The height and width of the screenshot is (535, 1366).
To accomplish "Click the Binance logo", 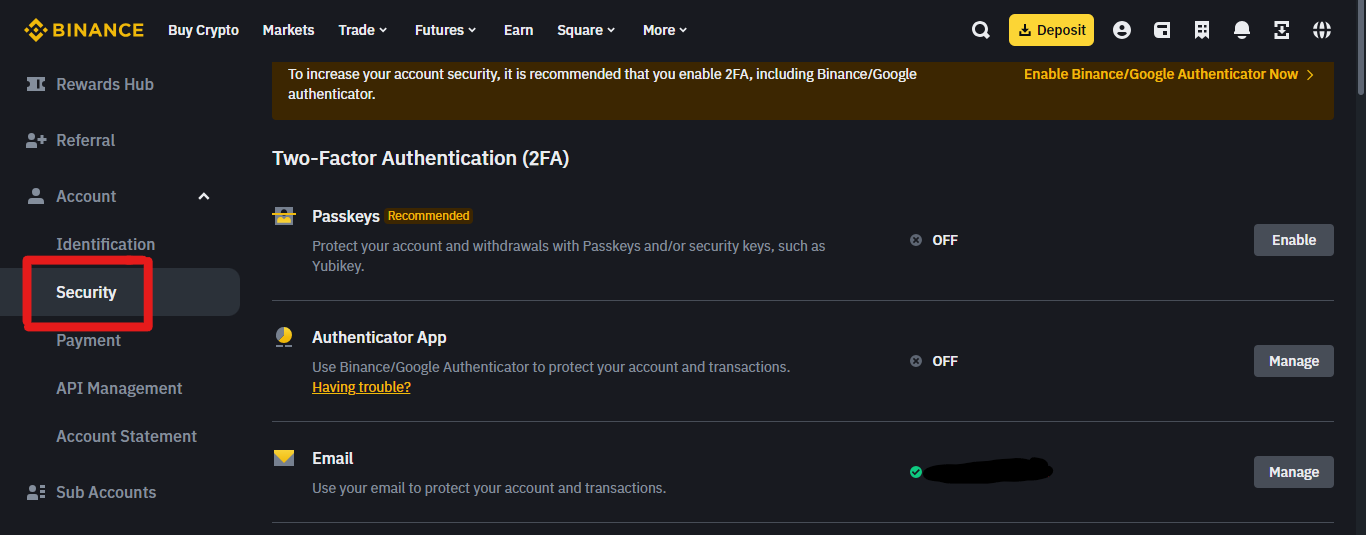I will point(84,30).
